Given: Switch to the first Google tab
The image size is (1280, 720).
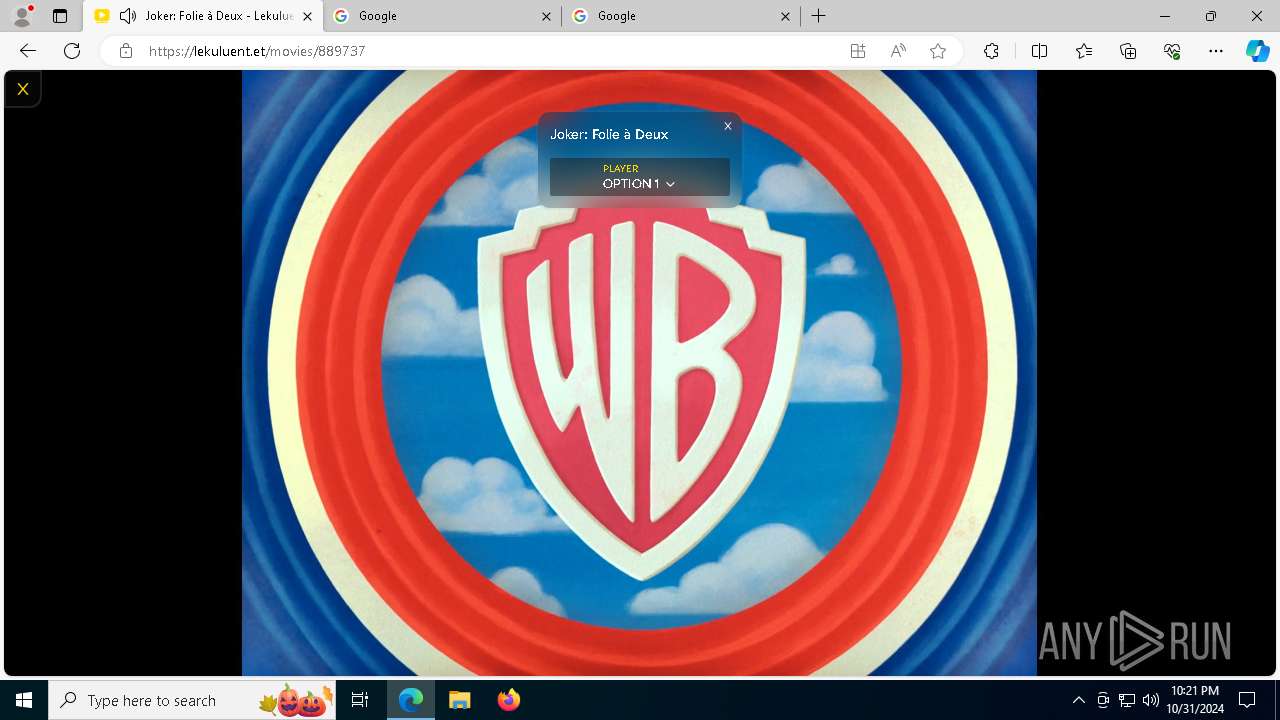Looking at the screenshot, I should [x=442, y=16].
